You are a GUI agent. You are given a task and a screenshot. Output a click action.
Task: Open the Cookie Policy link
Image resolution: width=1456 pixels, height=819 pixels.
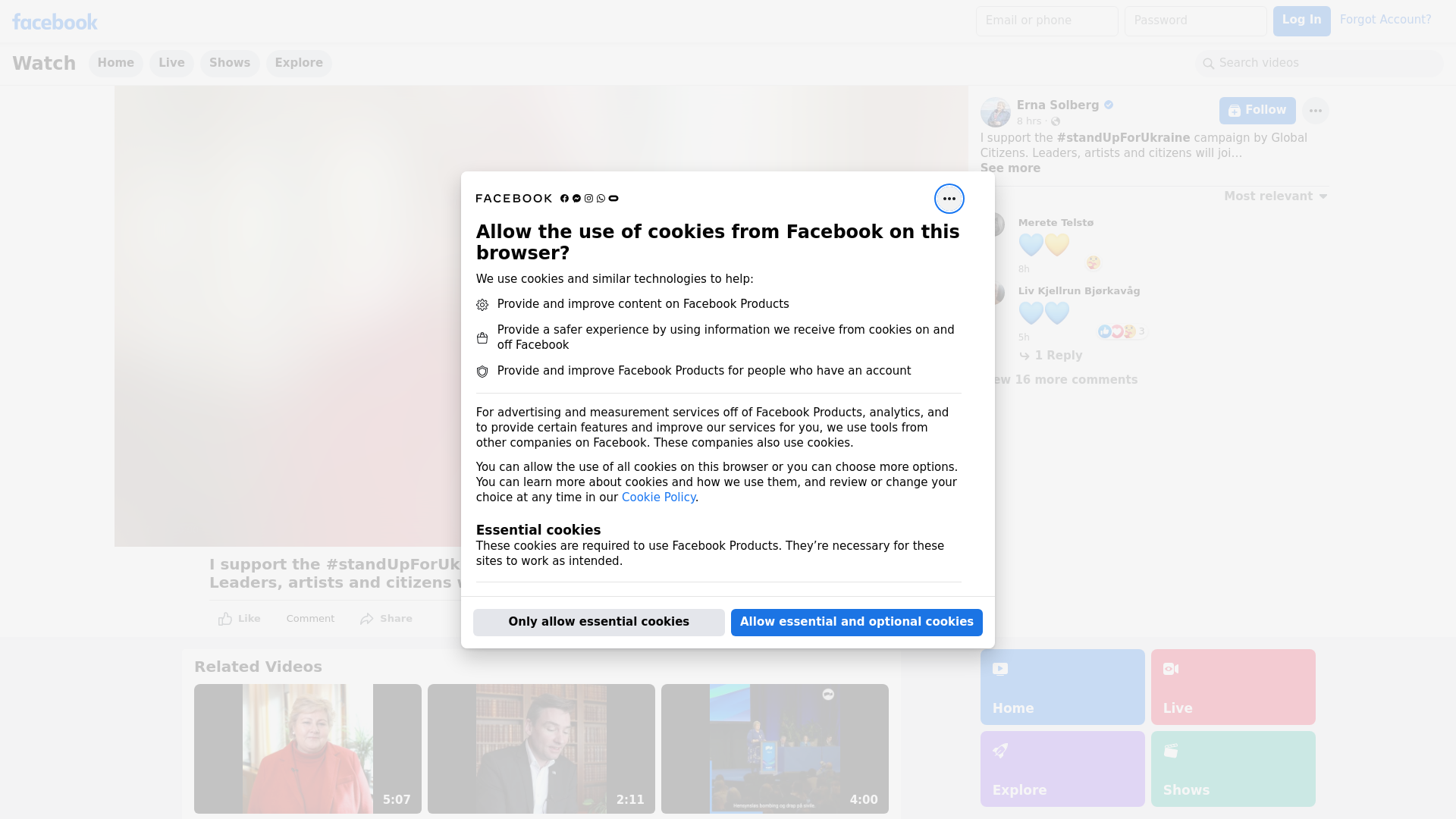click(x=658, y=497)
